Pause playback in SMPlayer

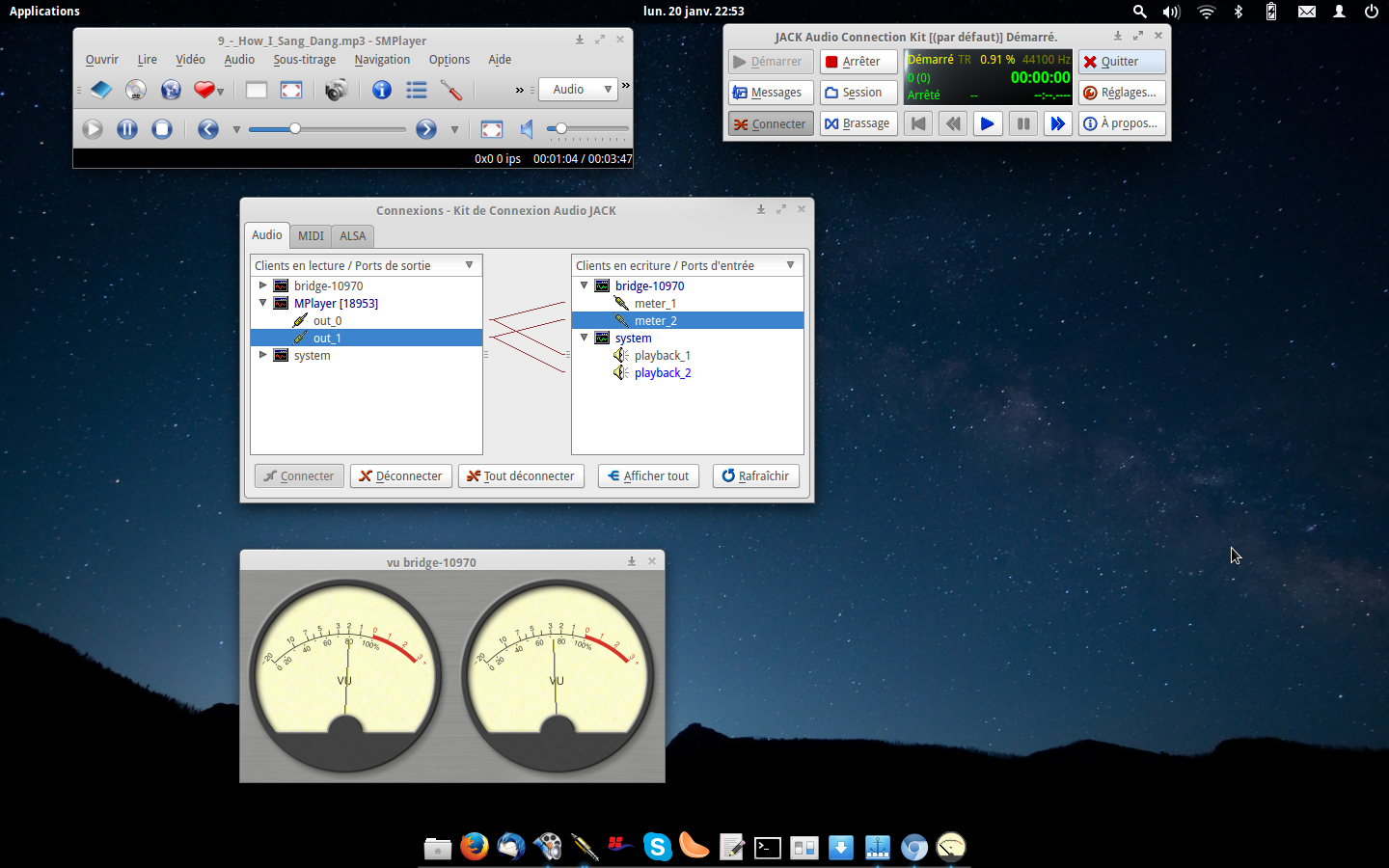click(127, 129)
